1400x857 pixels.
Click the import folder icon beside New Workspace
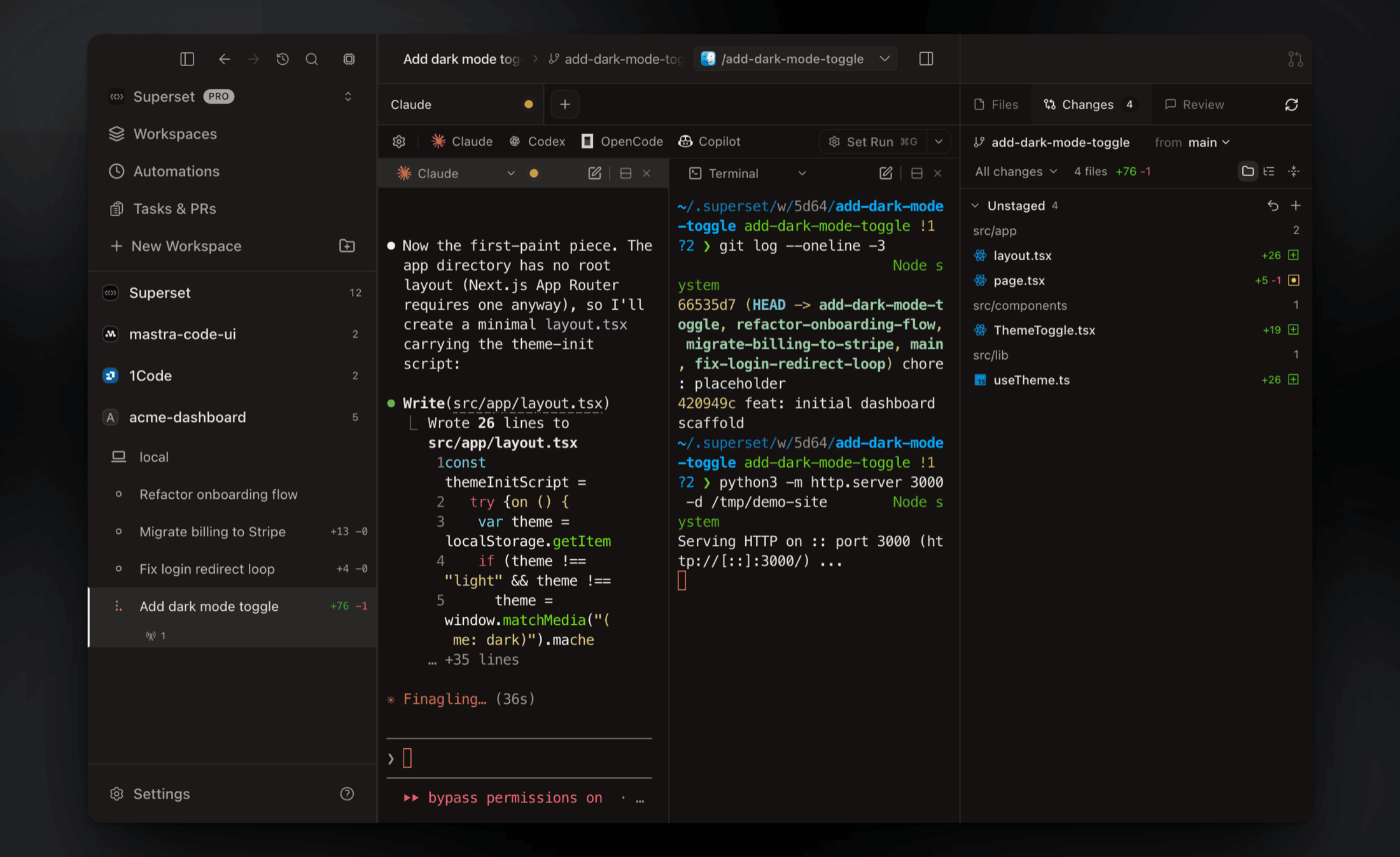pos(347,246)
